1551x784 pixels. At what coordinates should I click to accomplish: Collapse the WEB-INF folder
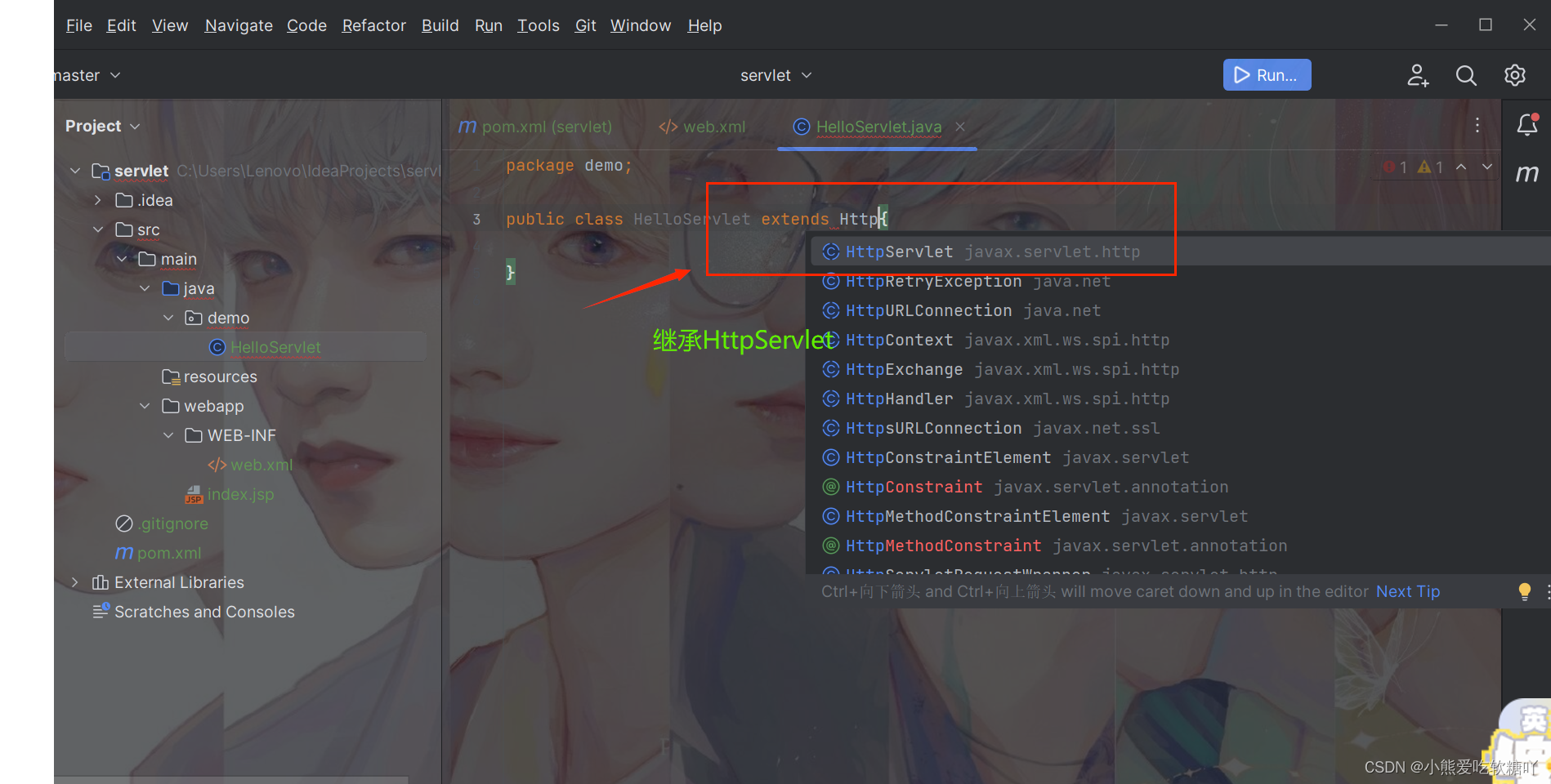click(x=168, y=435)
